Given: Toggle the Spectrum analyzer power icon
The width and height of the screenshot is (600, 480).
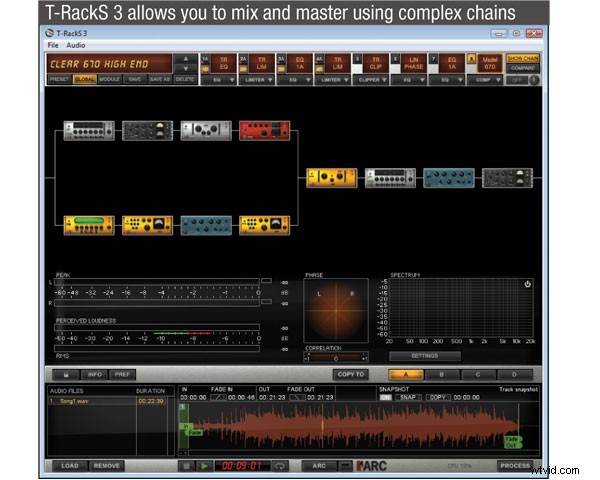Looking at the screenshot, I should point(527,284).
